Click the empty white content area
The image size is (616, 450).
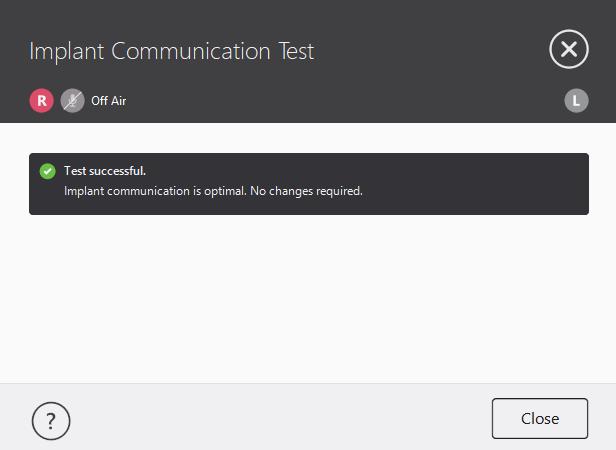pos(308,300)
